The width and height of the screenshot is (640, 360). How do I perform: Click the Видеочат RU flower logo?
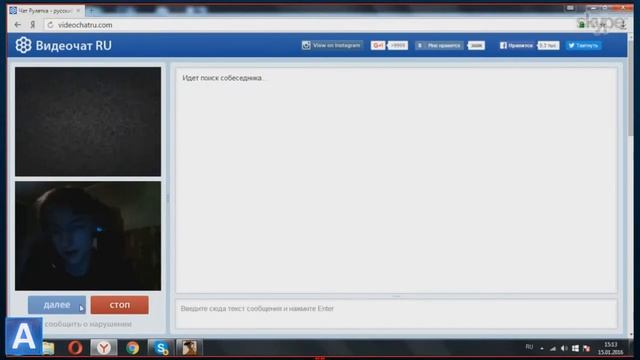pyautogui.click(x=23, y=45)
